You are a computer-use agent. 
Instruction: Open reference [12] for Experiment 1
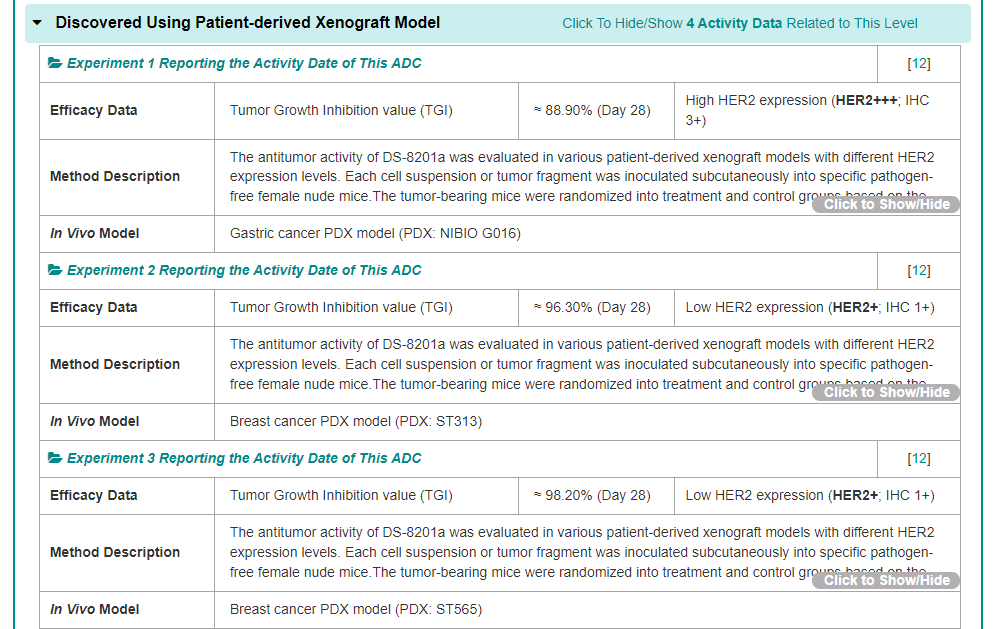(x=918, y=63)
